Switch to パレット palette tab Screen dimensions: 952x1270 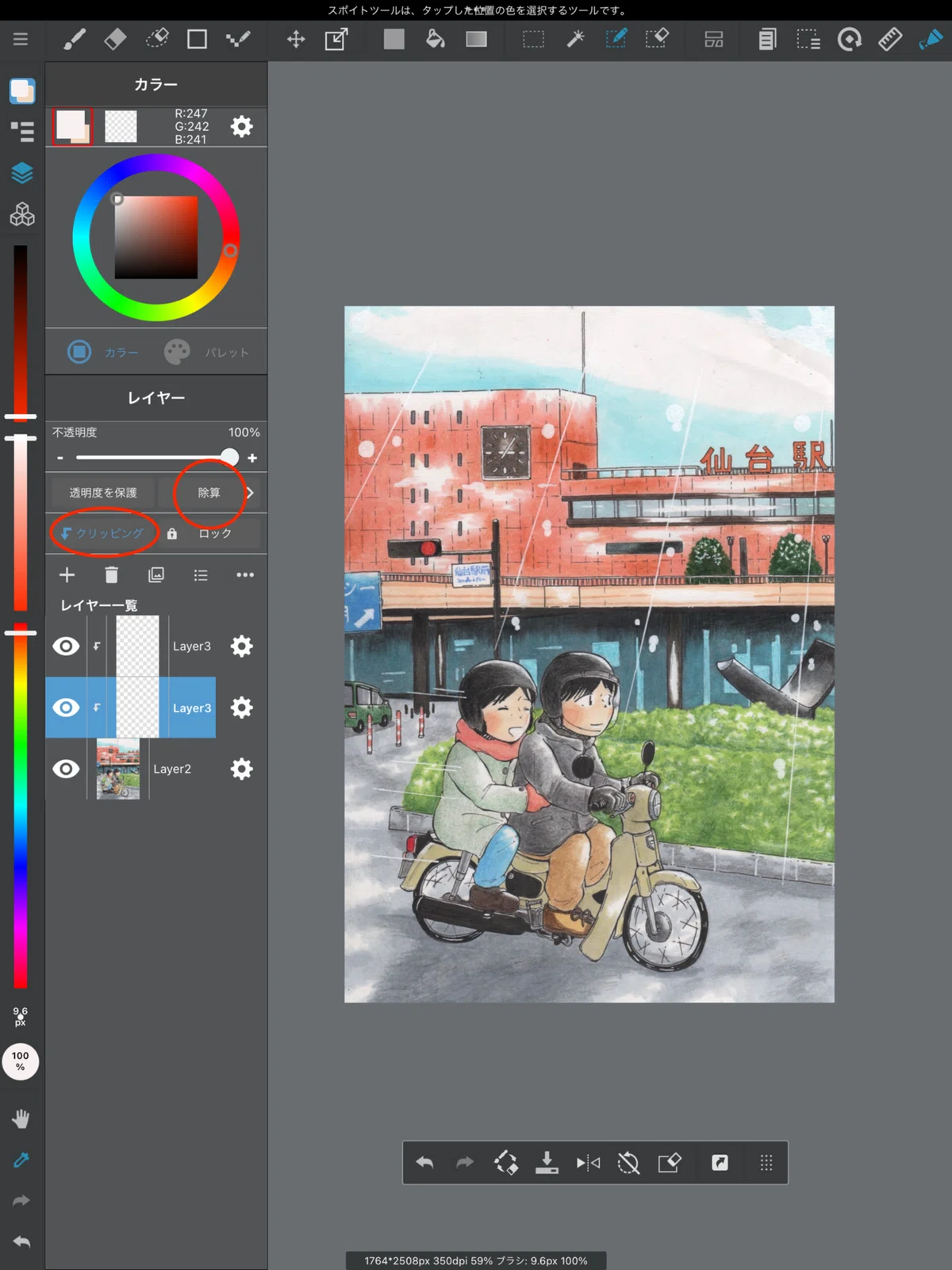[x=207, y=351]
